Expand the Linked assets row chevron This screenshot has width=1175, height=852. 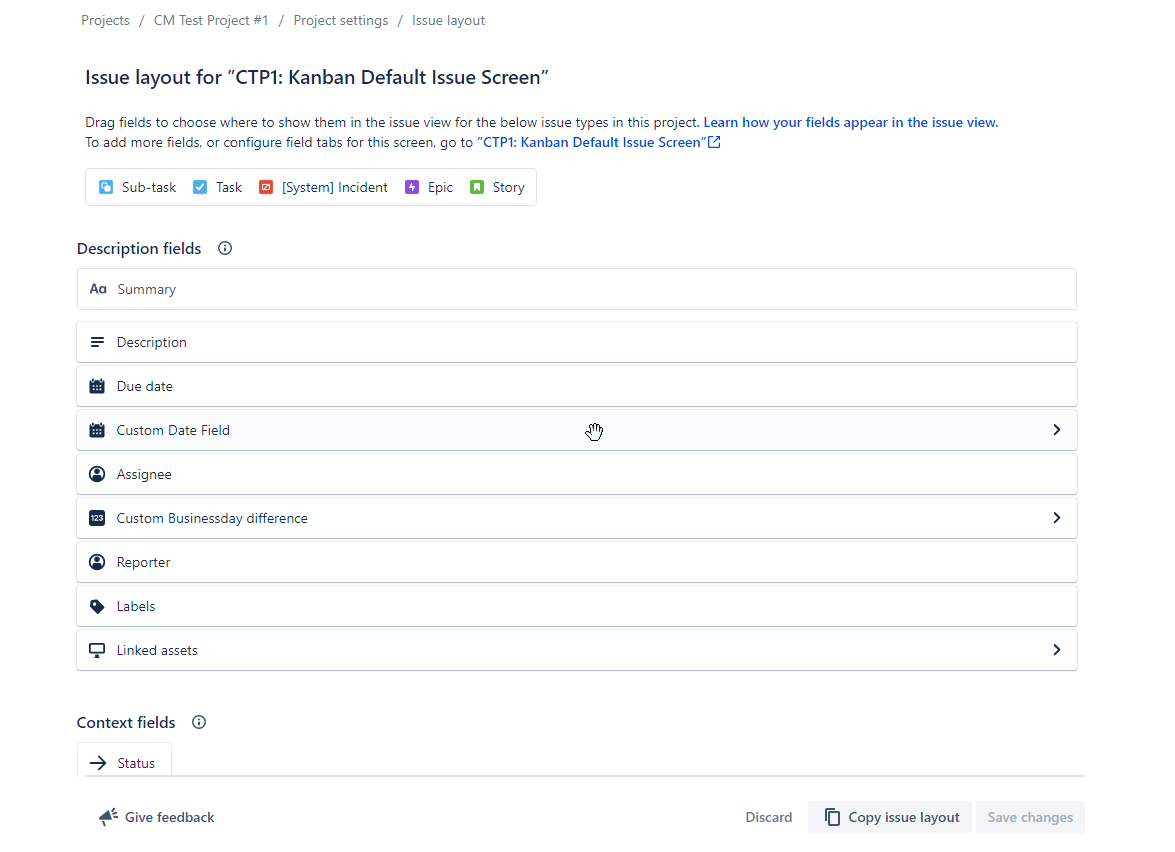[x=1056, y=650]
